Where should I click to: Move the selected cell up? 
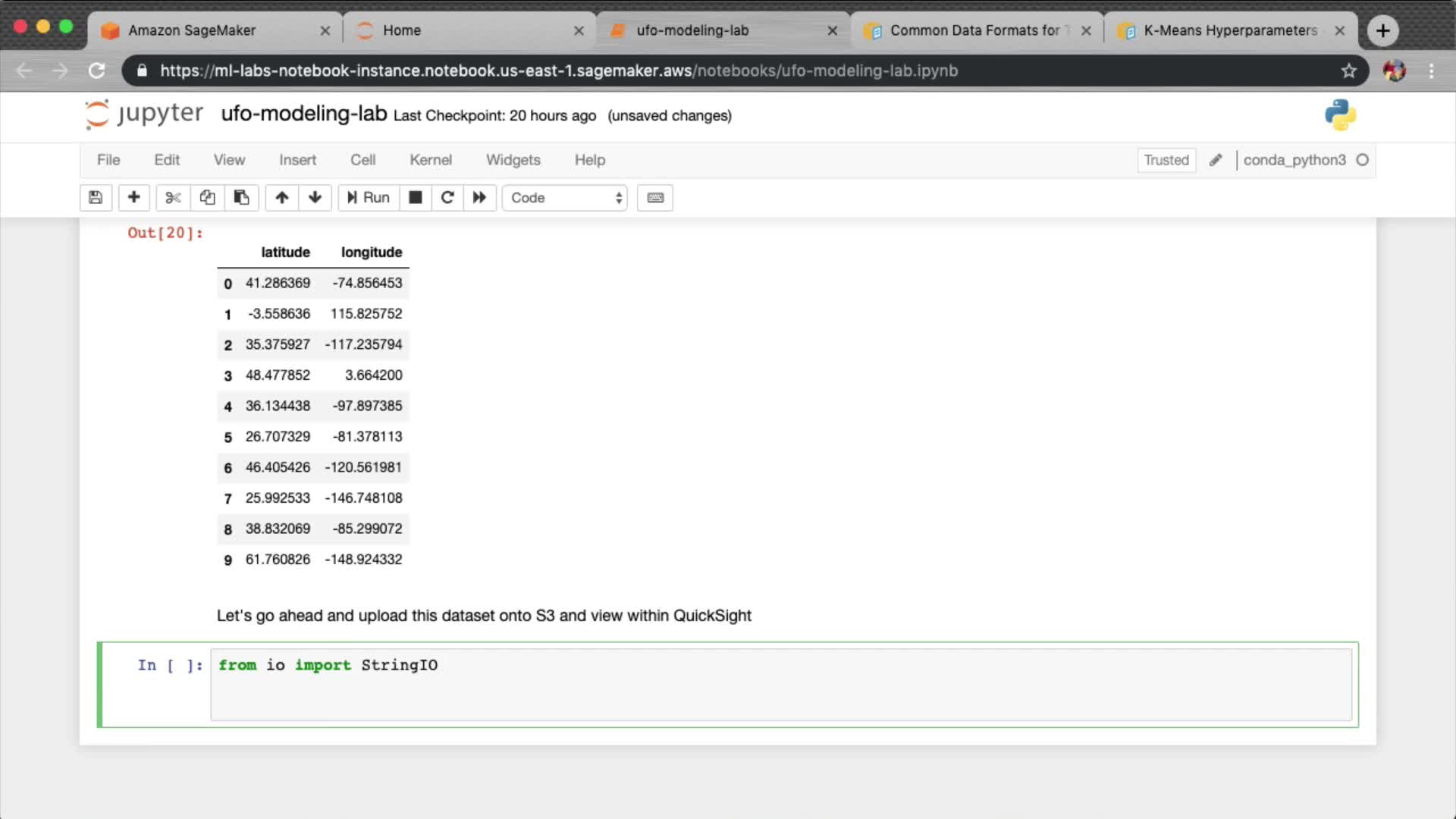(x=281, y=198)
